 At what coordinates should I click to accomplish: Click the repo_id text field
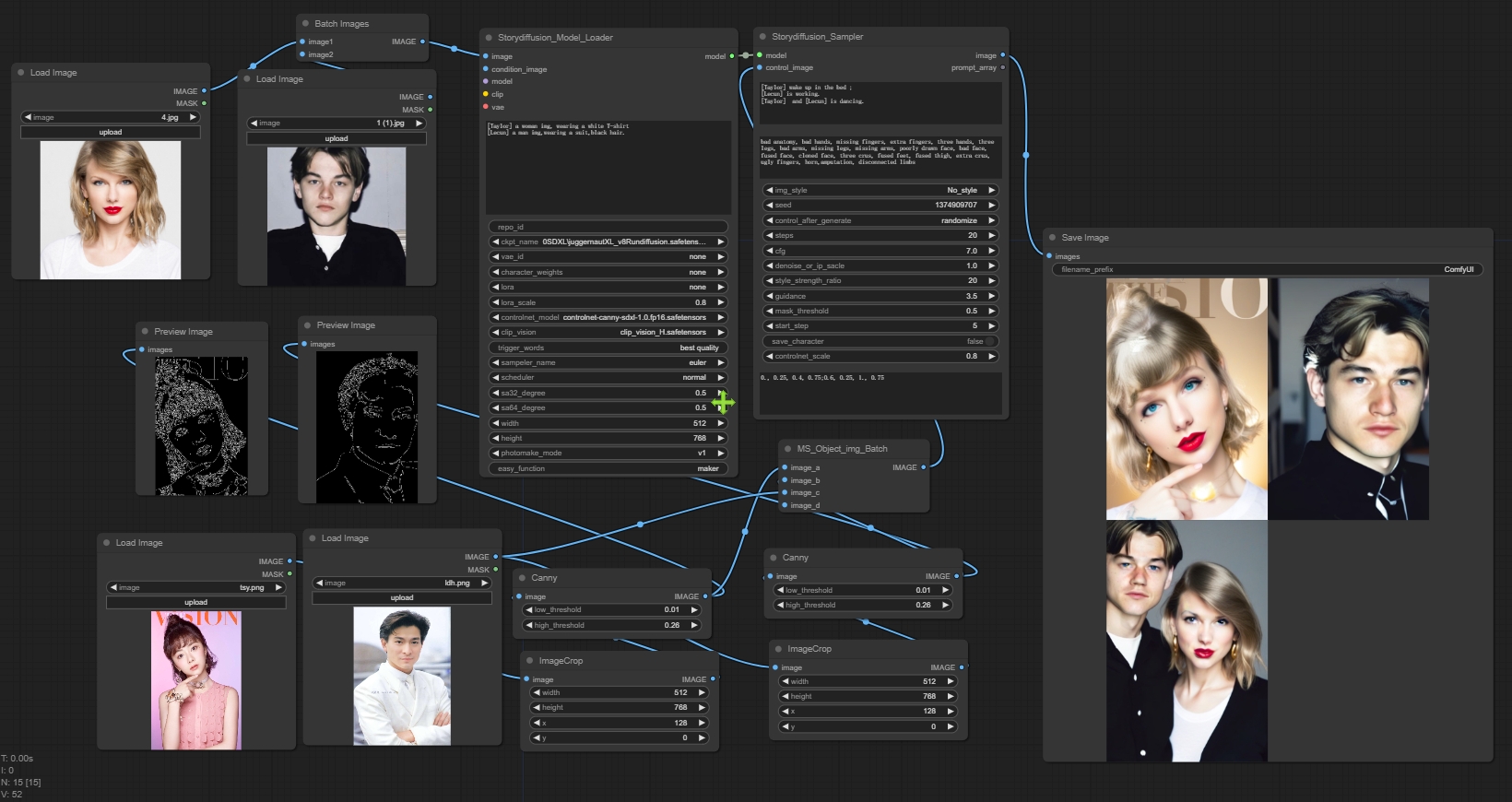tap(608, 227)
